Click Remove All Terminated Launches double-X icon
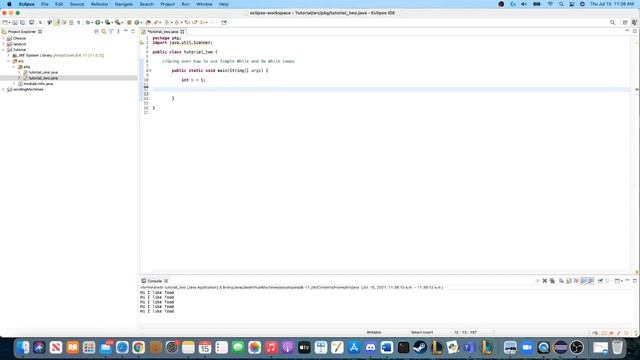The height and width of the screenshot is (360, 640). [x=552, y=281]
